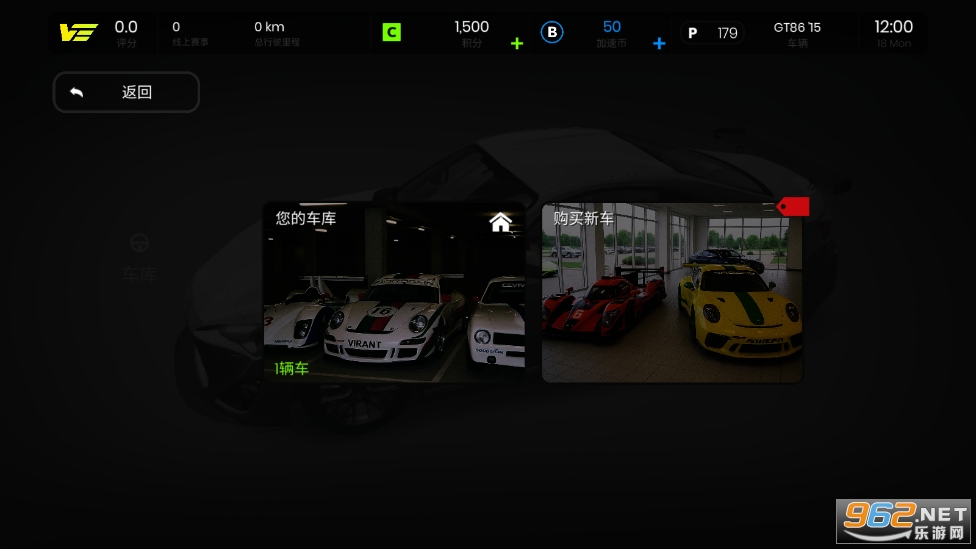
Task: Select the GT86 15 车辆 entry
Action: (x=797, y=33)
